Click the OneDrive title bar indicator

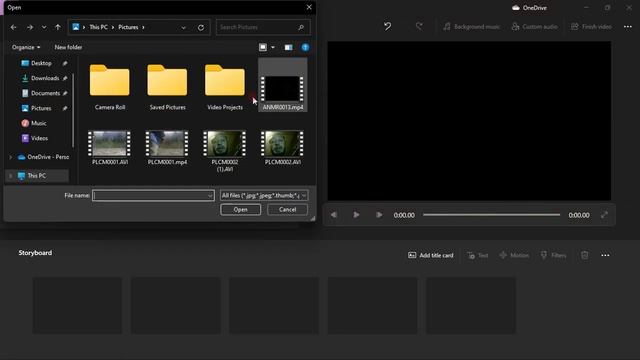tap(529, 8)
